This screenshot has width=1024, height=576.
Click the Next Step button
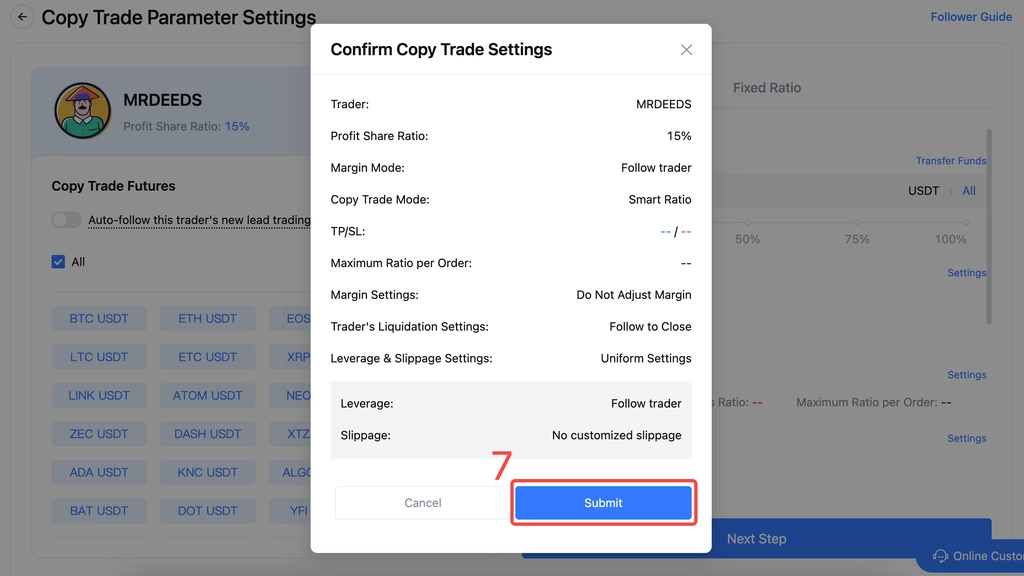pyautogui.click(x=756, y=539)
